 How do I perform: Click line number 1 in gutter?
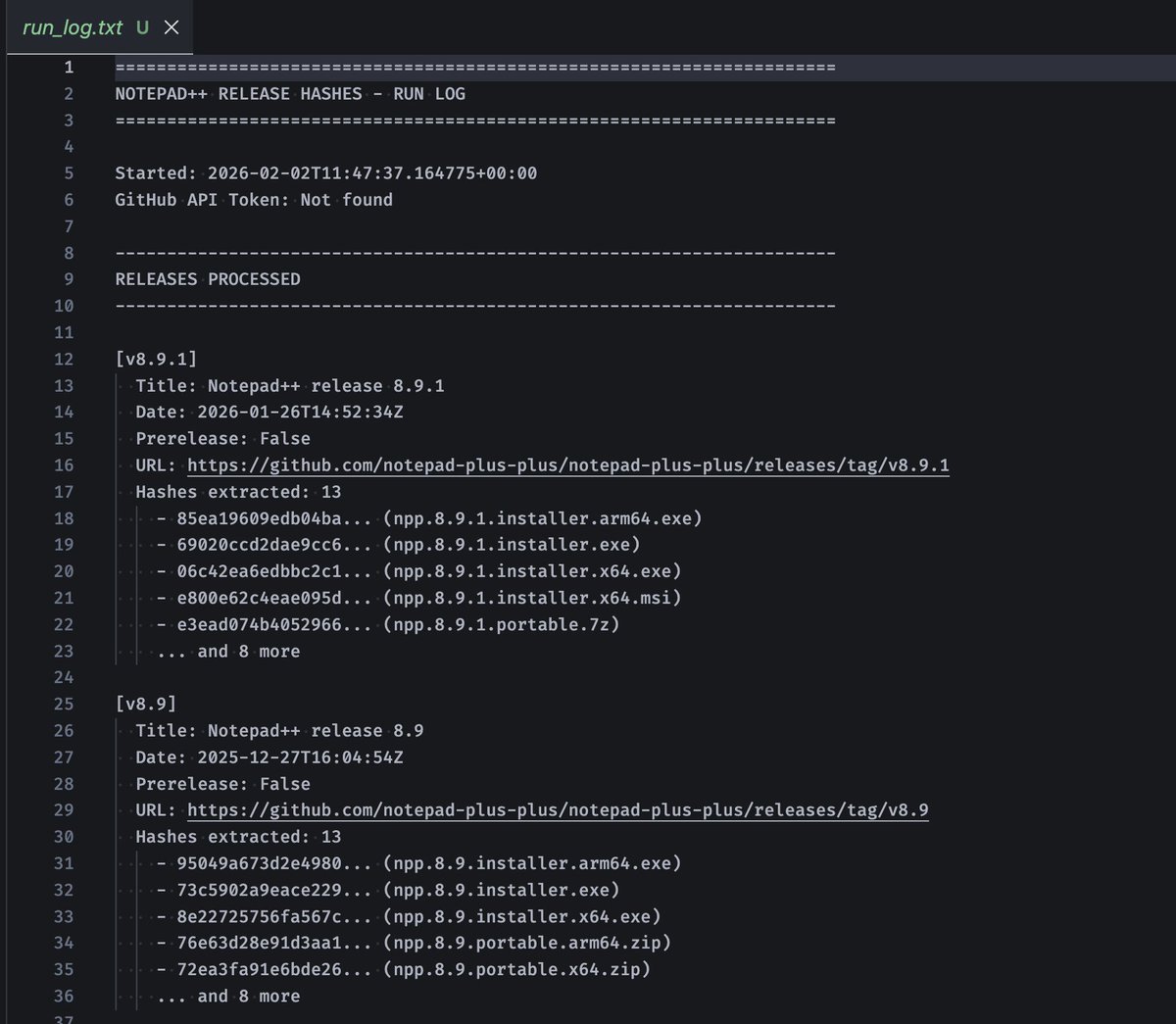(69, 68)
